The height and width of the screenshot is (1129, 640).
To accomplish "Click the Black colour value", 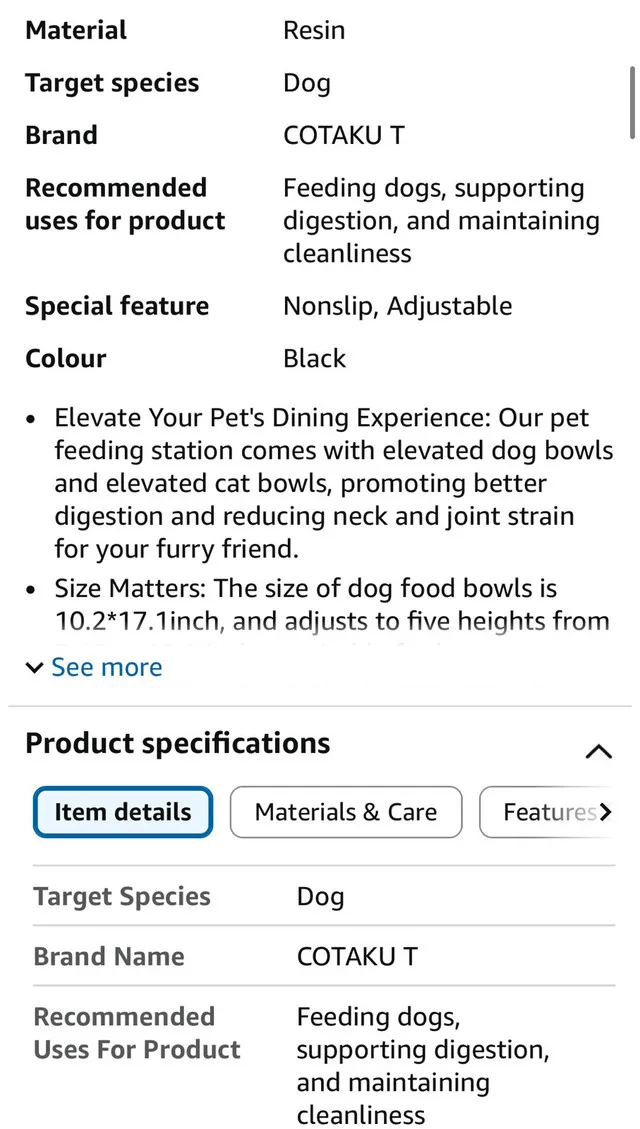I will tap(314, 358).
